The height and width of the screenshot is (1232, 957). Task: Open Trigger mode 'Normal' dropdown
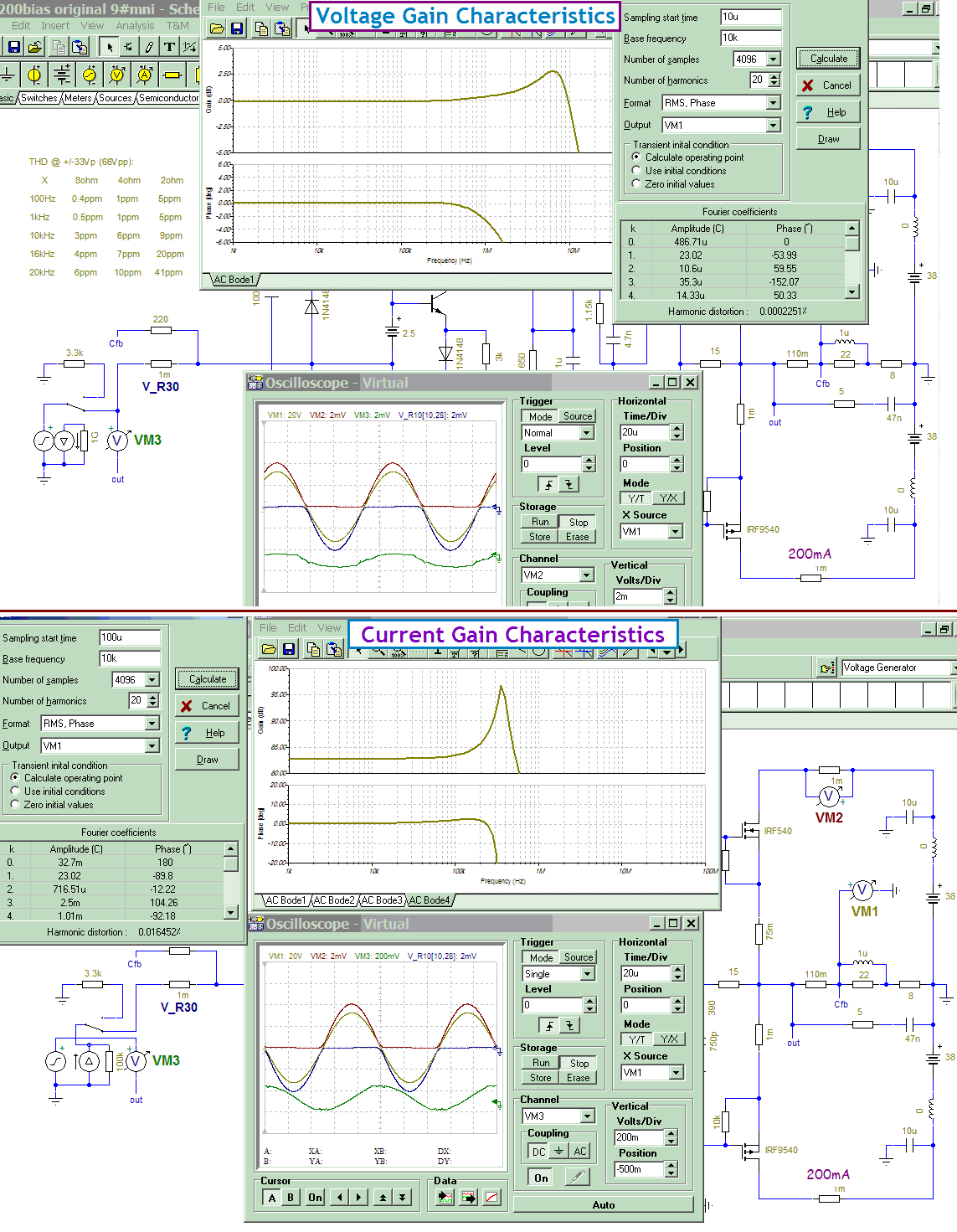(x=587, y=433)
